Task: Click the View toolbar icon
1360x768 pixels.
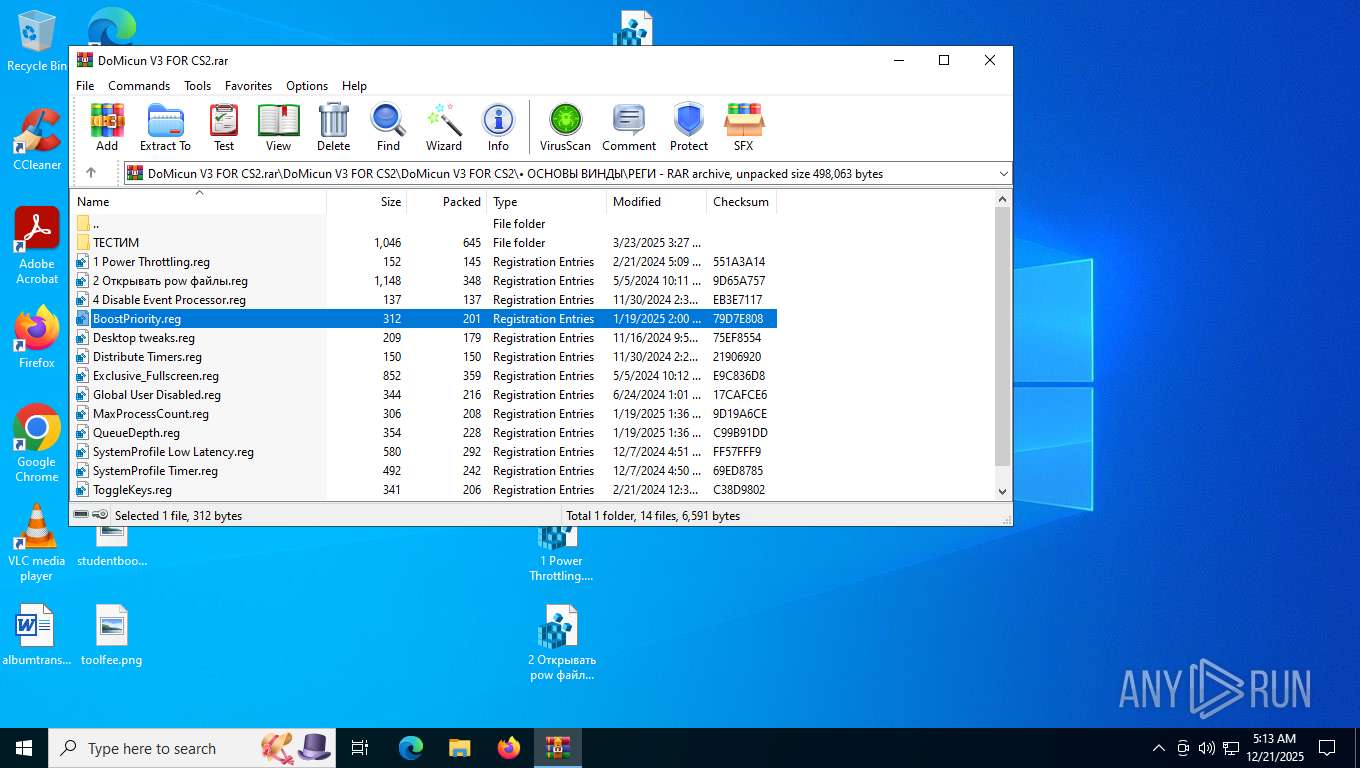Action: [x=278, y=127]
